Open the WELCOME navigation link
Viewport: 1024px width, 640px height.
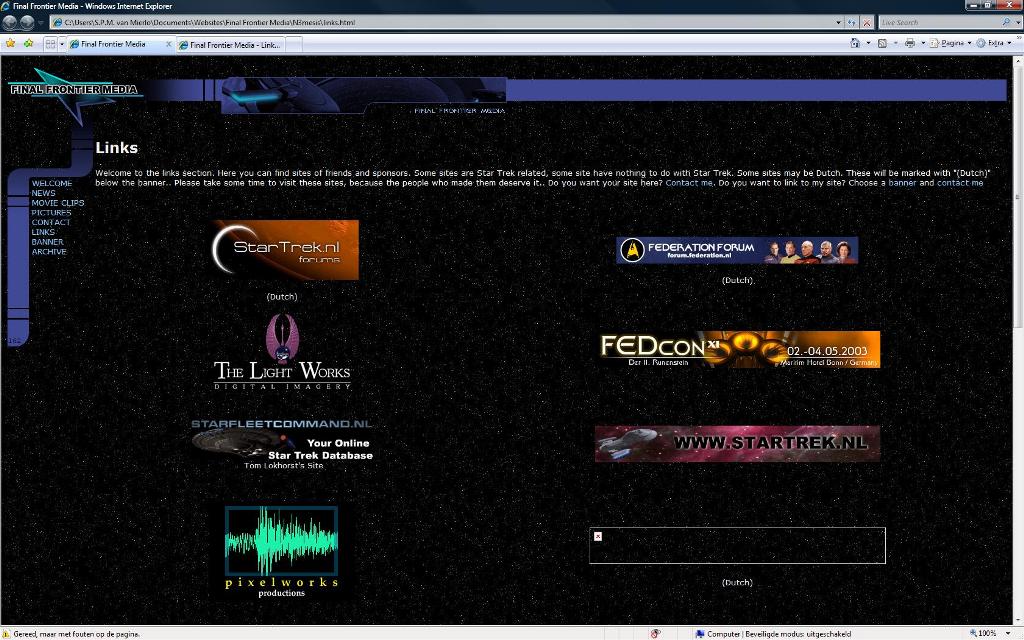[52, 184]
